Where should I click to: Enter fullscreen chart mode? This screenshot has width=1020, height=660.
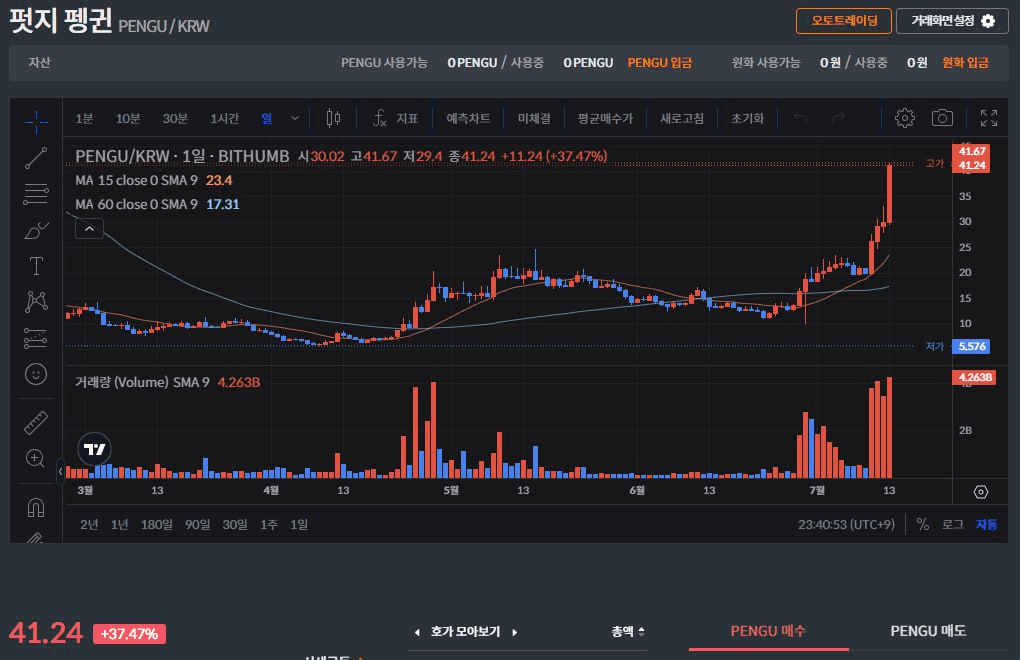(989, 118)
